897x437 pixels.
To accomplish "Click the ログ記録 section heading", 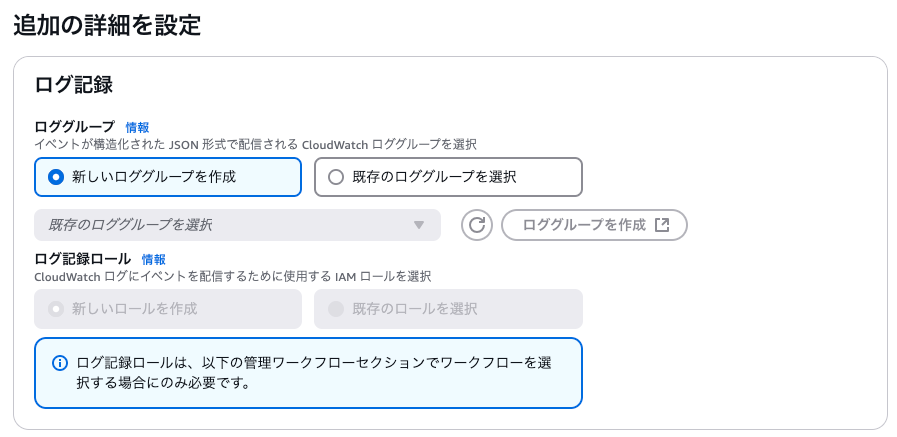I will [x=74, y=85].
